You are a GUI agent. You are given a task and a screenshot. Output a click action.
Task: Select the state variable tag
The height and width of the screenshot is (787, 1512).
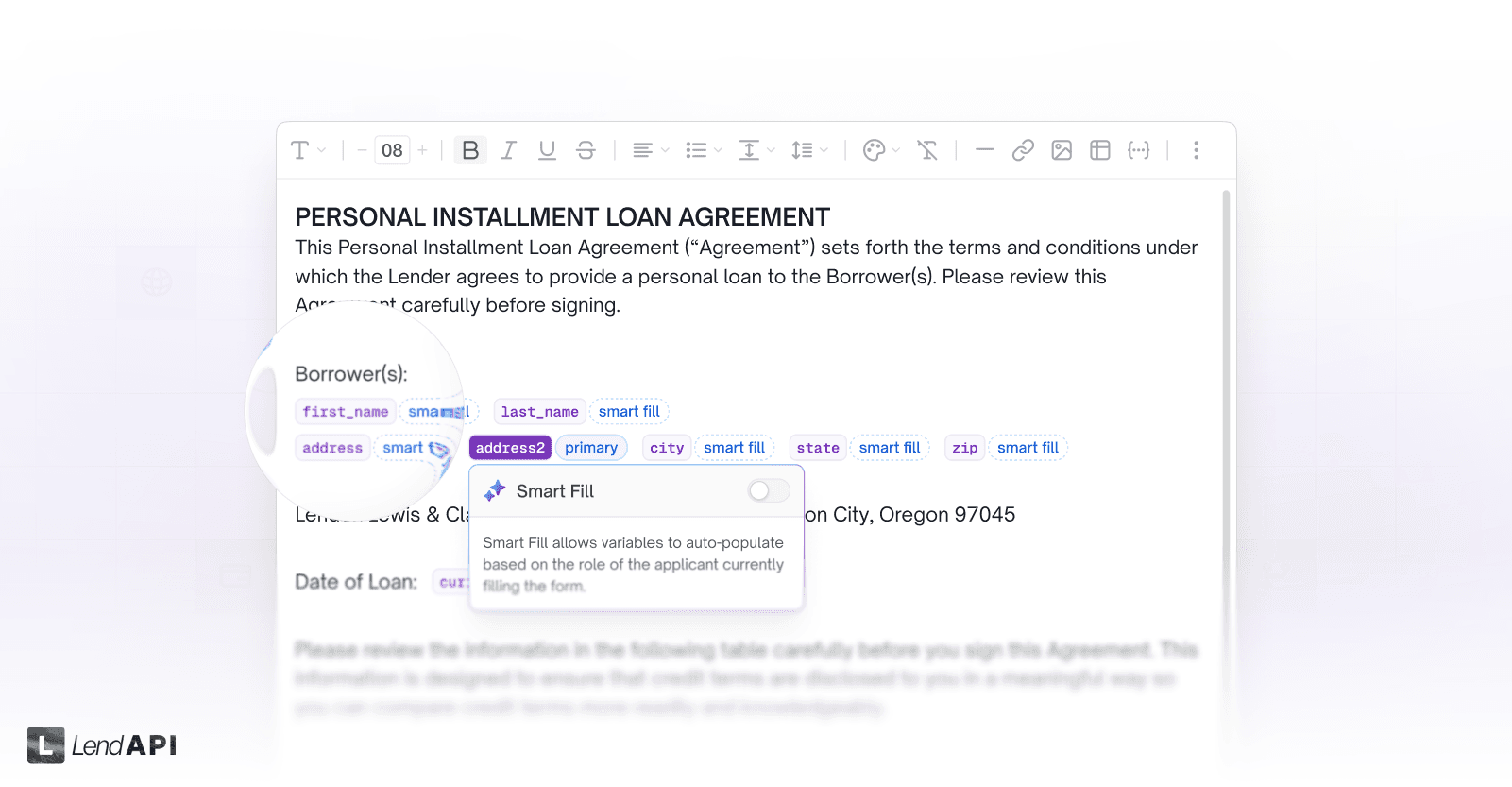pos(818,448)
